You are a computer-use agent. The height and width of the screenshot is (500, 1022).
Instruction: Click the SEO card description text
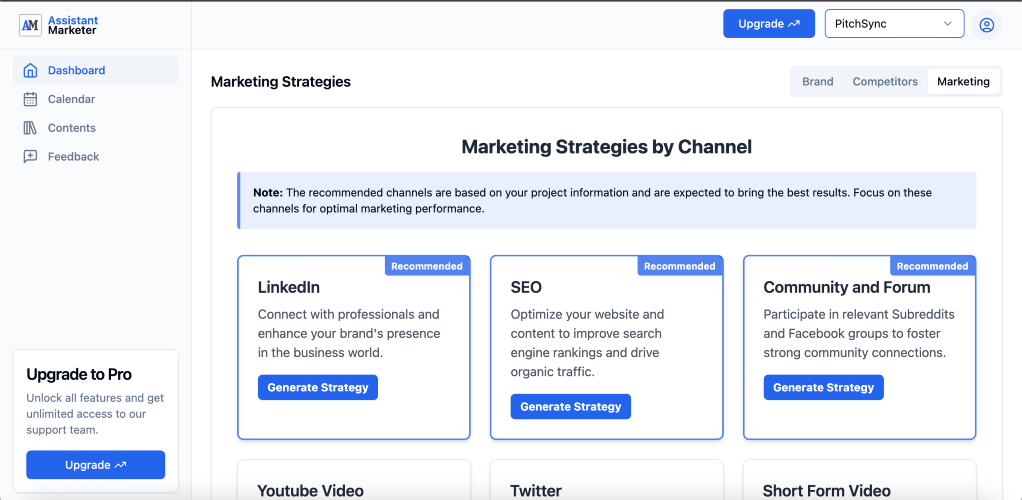(587, 344)
